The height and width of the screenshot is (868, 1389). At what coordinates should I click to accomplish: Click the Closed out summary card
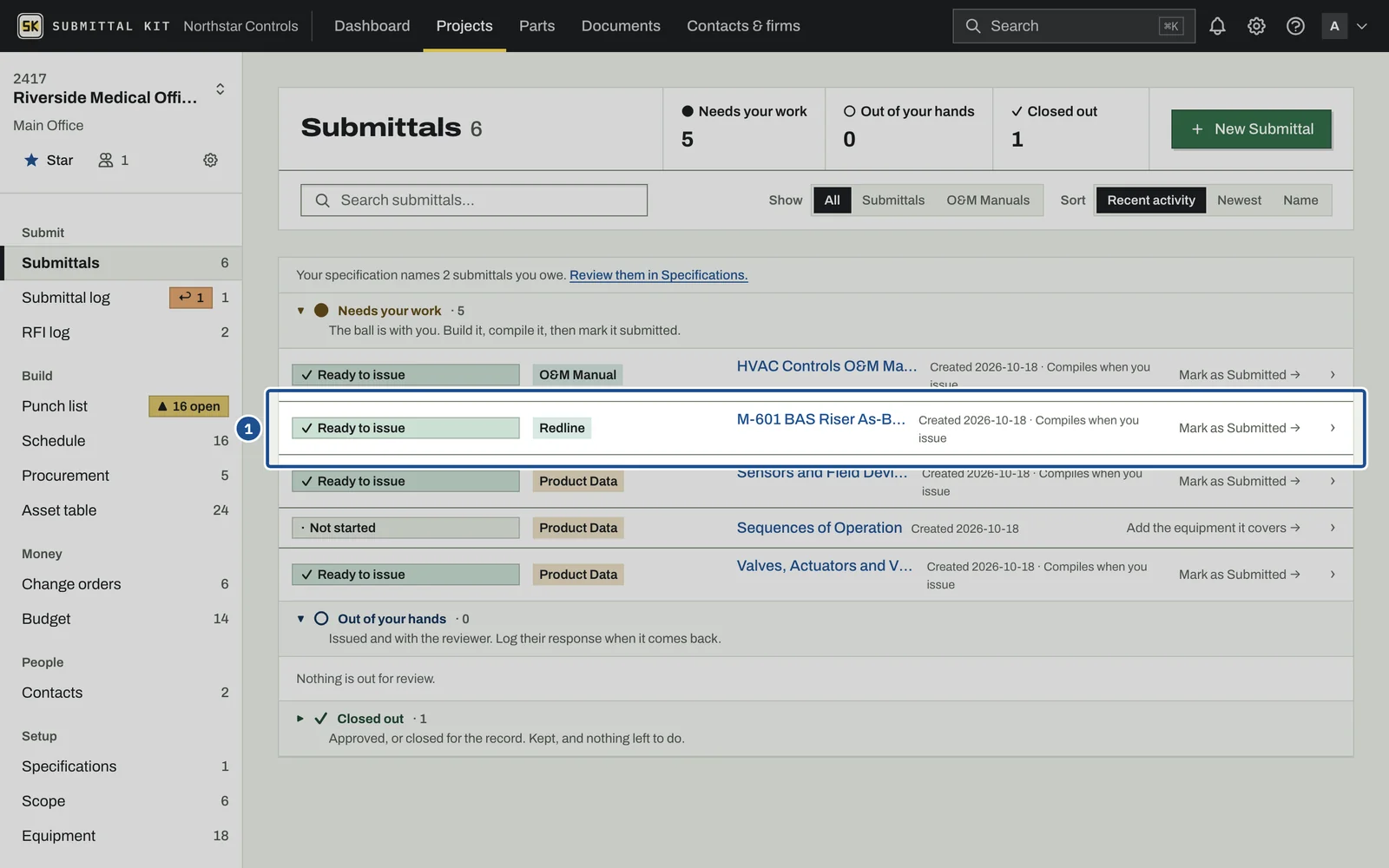1070,128
